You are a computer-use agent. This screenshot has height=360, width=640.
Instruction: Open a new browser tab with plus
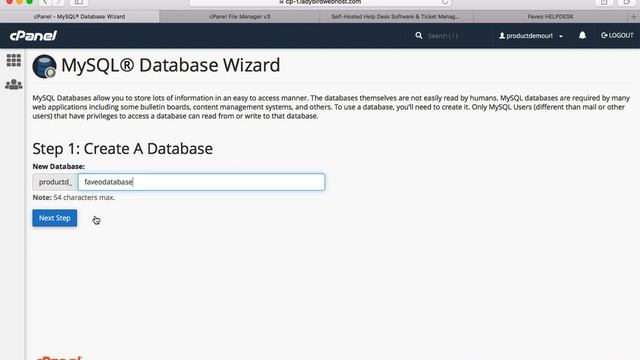point(634,17)
